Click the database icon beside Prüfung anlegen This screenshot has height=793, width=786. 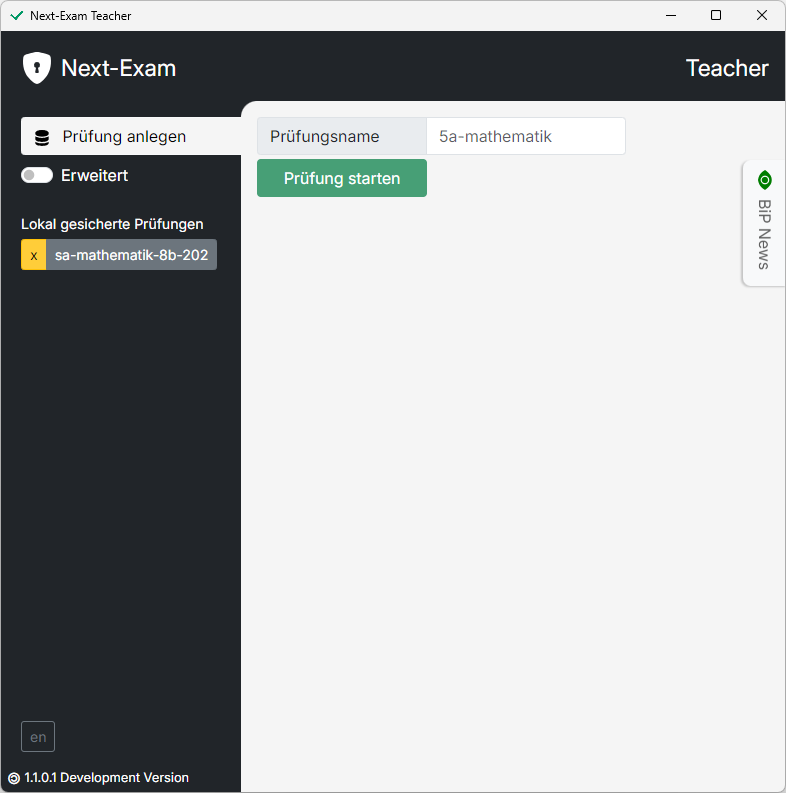pyautogui.click(x=42, y=138)
